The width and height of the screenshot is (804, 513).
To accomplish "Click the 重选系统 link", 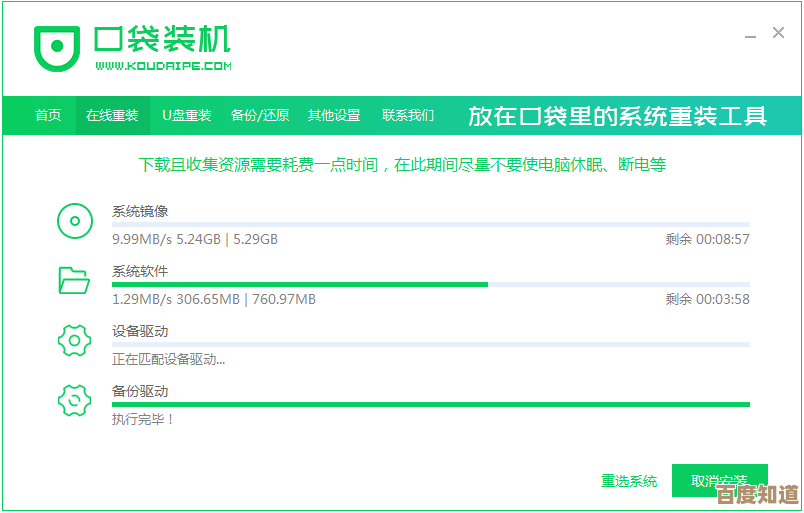I will click(629, 481).
